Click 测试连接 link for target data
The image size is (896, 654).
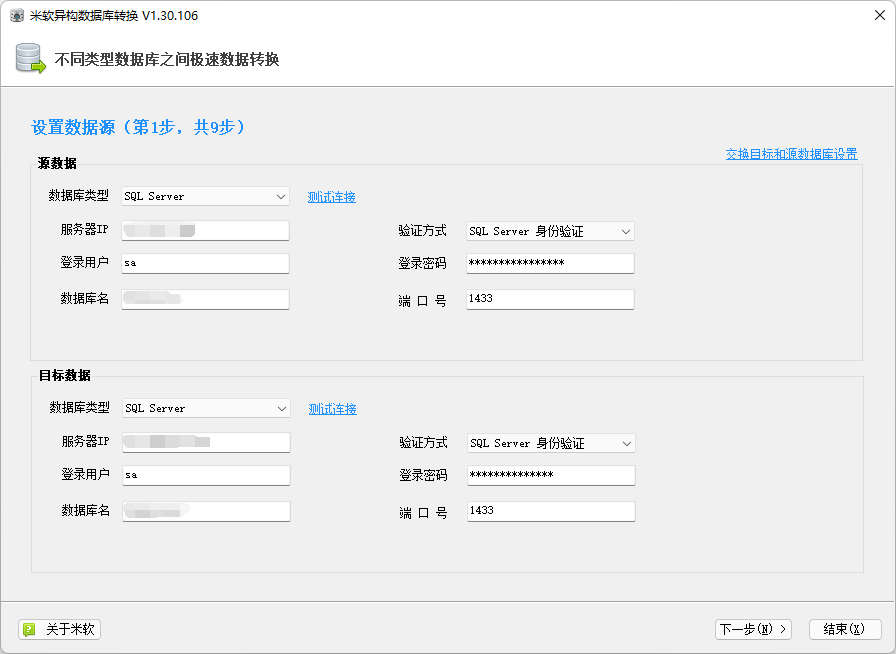(x=332, y=409)
